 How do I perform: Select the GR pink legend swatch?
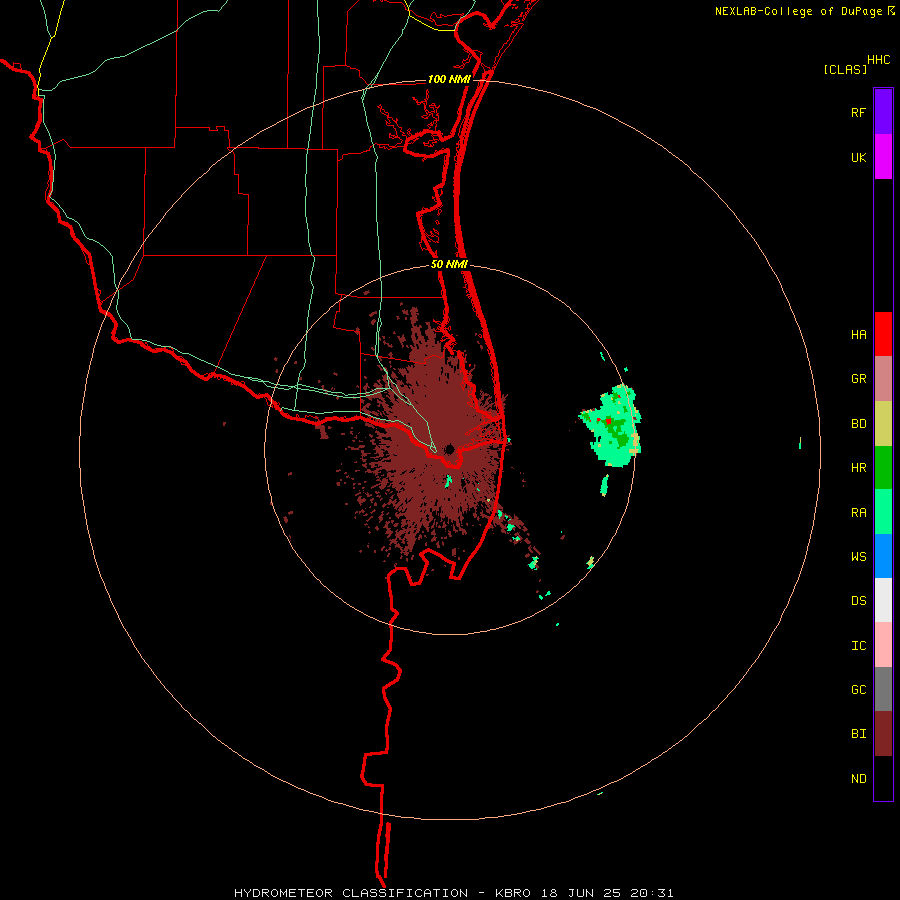(x=883, y=379)
